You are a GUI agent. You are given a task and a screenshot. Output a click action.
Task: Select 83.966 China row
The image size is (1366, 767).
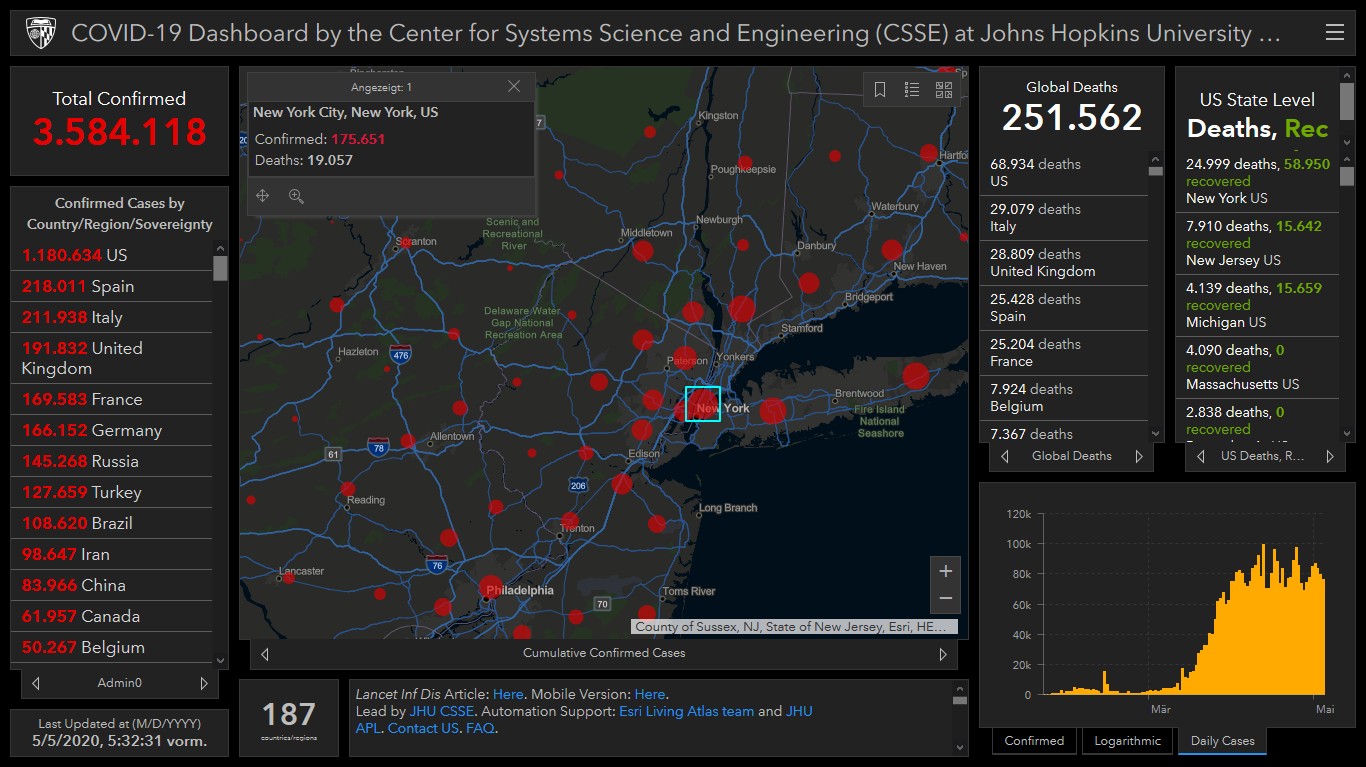click(112, 585)
